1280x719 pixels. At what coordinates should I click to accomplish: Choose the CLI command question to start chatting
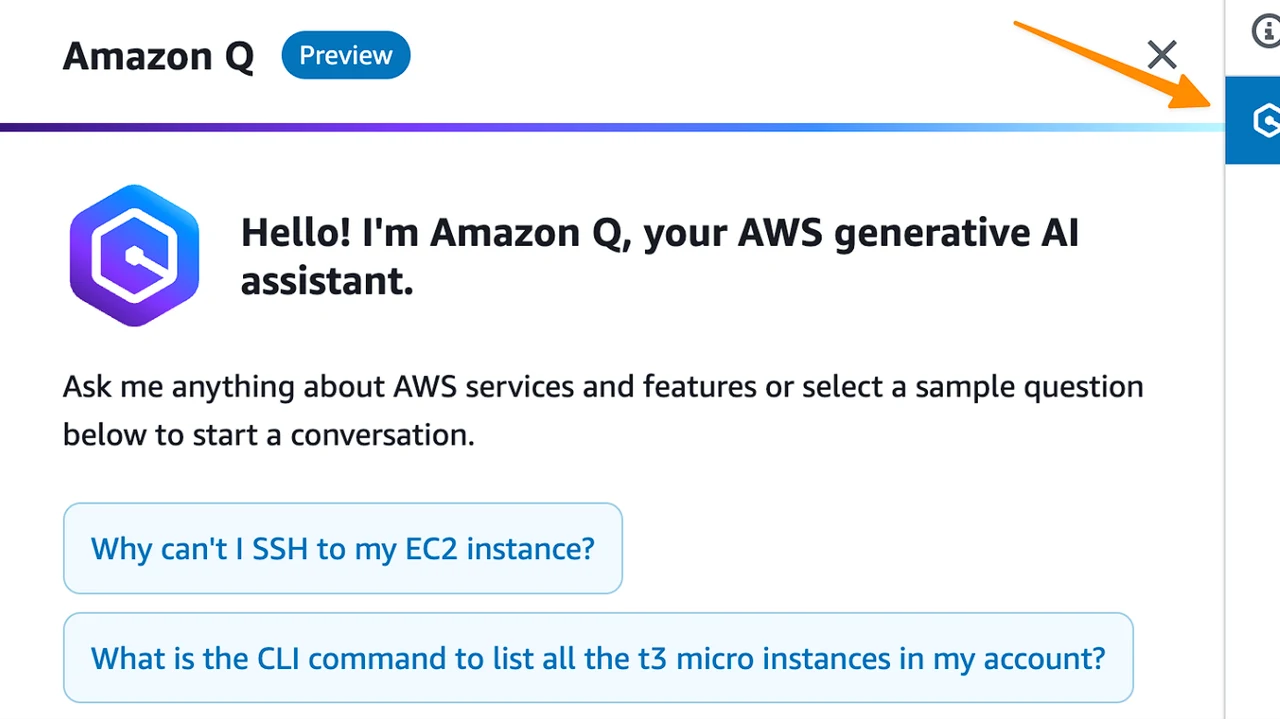[x=598, y=658]
